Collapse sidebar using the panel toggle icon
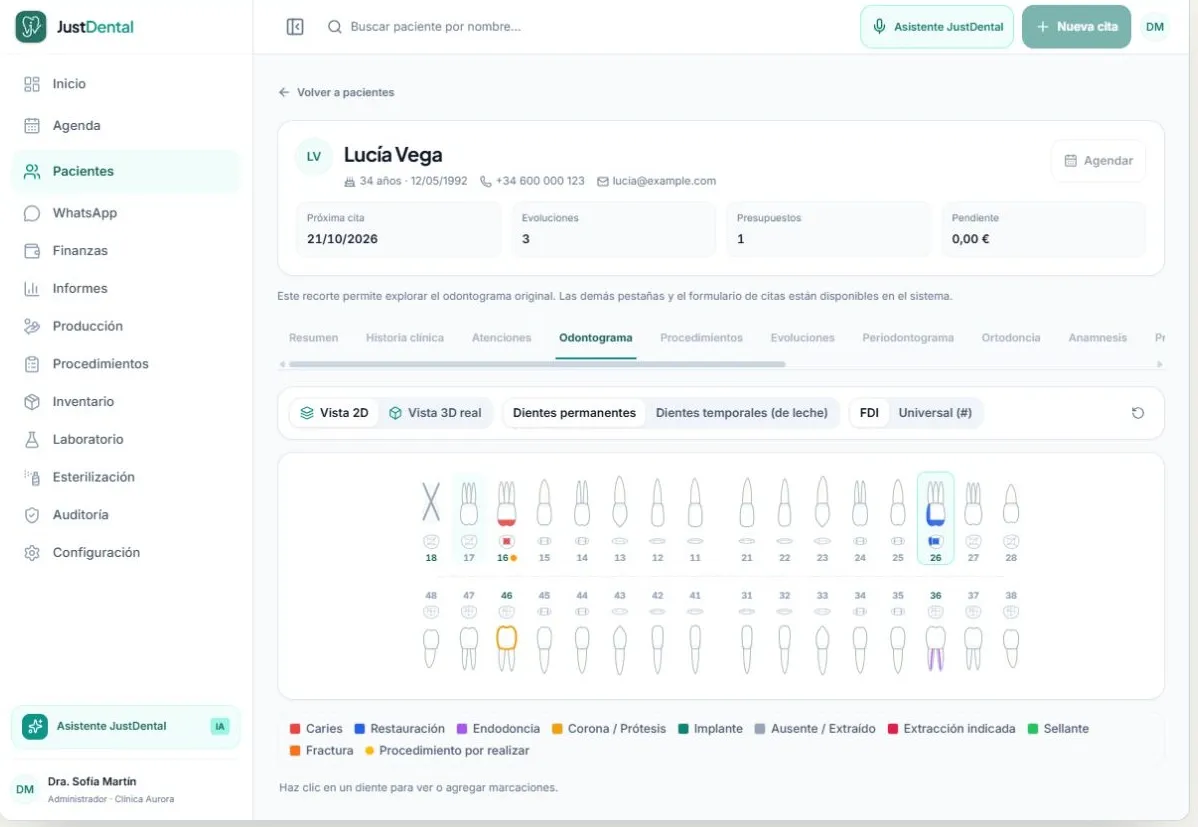 click(295, 27)
